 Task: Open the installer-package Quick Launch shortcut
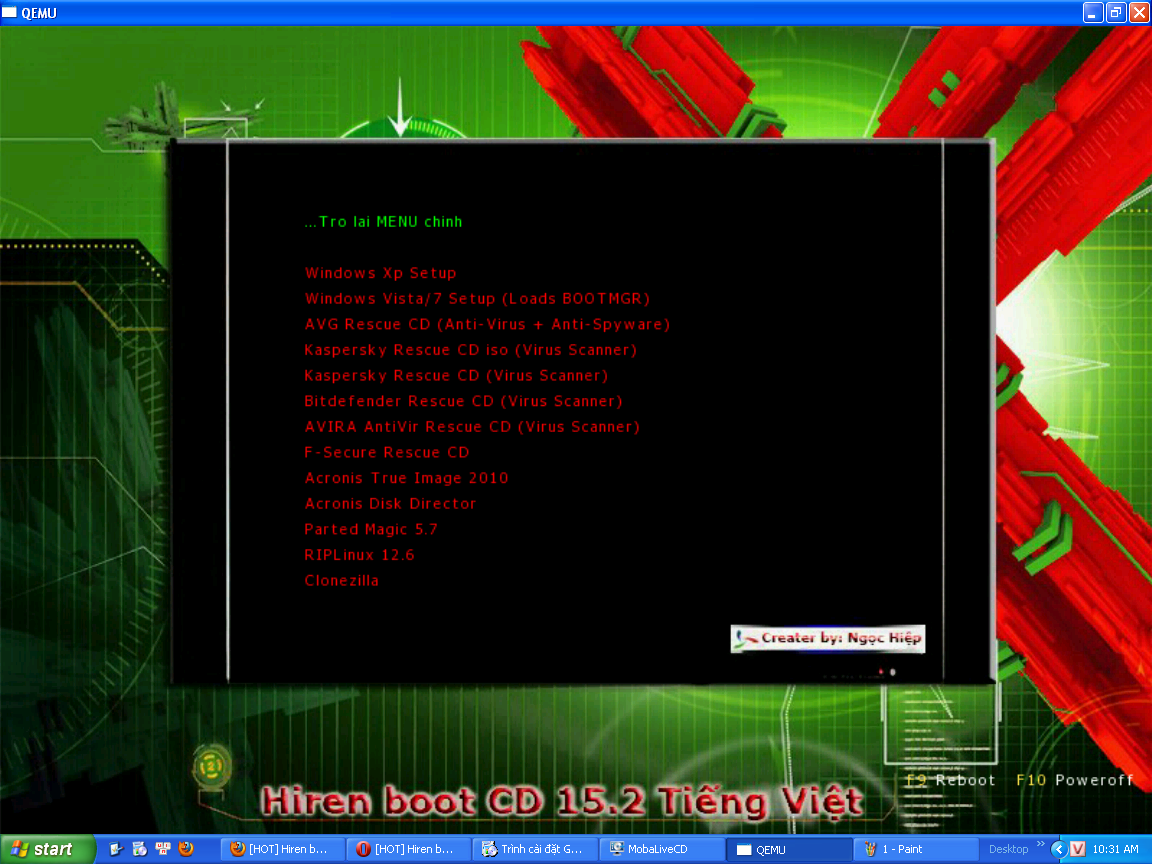(138, 849)
